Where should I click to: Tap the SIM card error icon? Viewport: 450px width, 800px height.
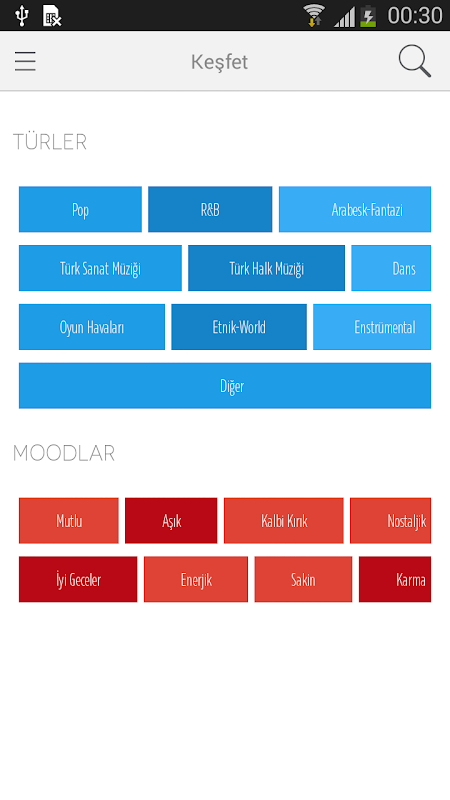pyautogui.click(x=52, y=15)
